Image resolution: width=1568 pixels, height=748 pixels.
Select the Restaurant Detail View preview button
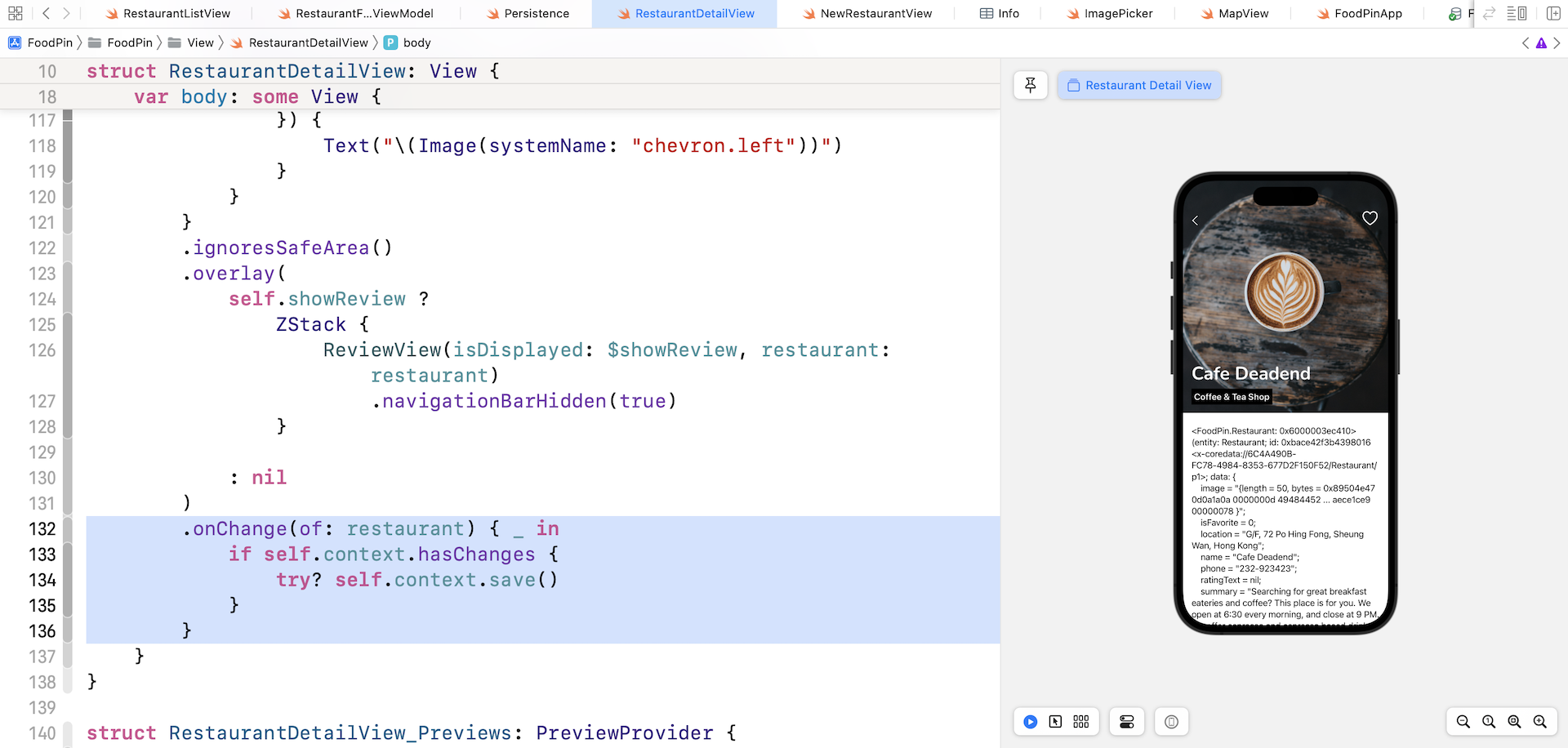[x=1139, y=85]
